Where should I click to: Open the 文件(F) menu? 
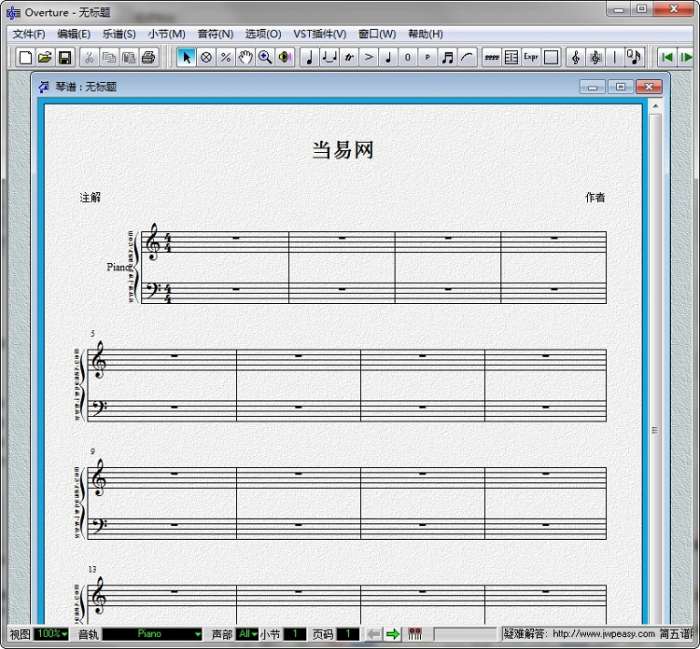pyautogui.click(x=29, y=34)
